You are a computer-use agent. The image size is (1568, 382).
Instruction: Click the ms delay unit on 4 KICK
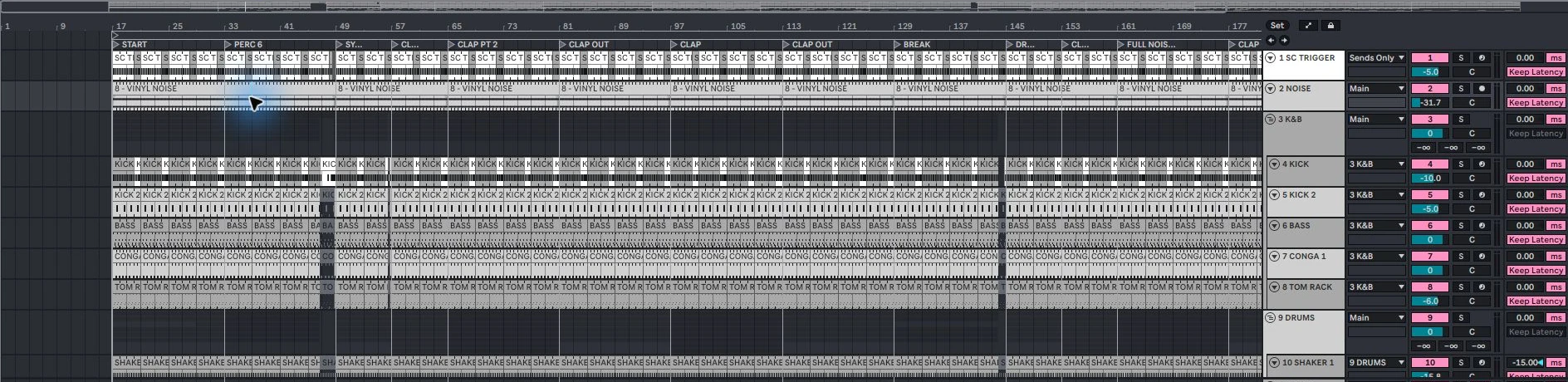pos(1555,164)
